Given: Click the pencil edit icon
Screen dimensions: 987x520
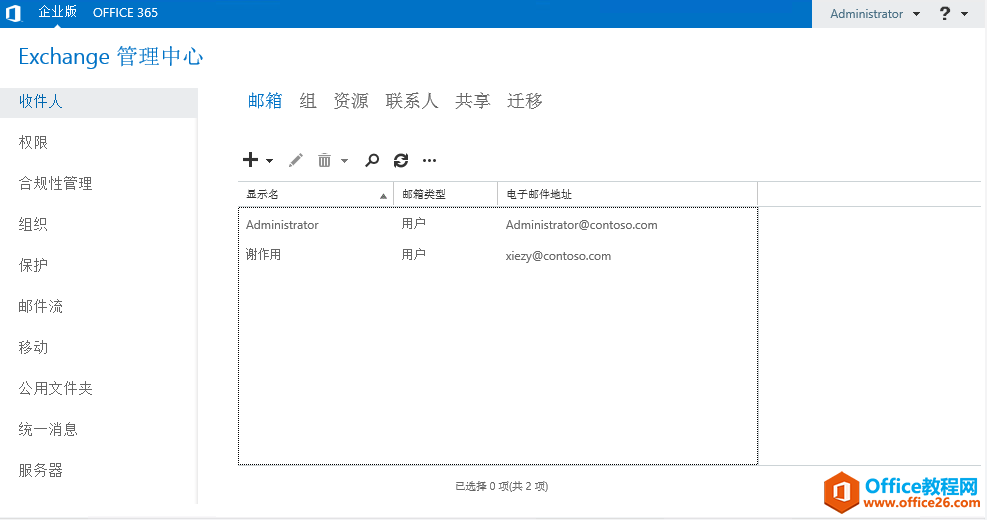Looking at the screenshot, I should click(296, 161).
